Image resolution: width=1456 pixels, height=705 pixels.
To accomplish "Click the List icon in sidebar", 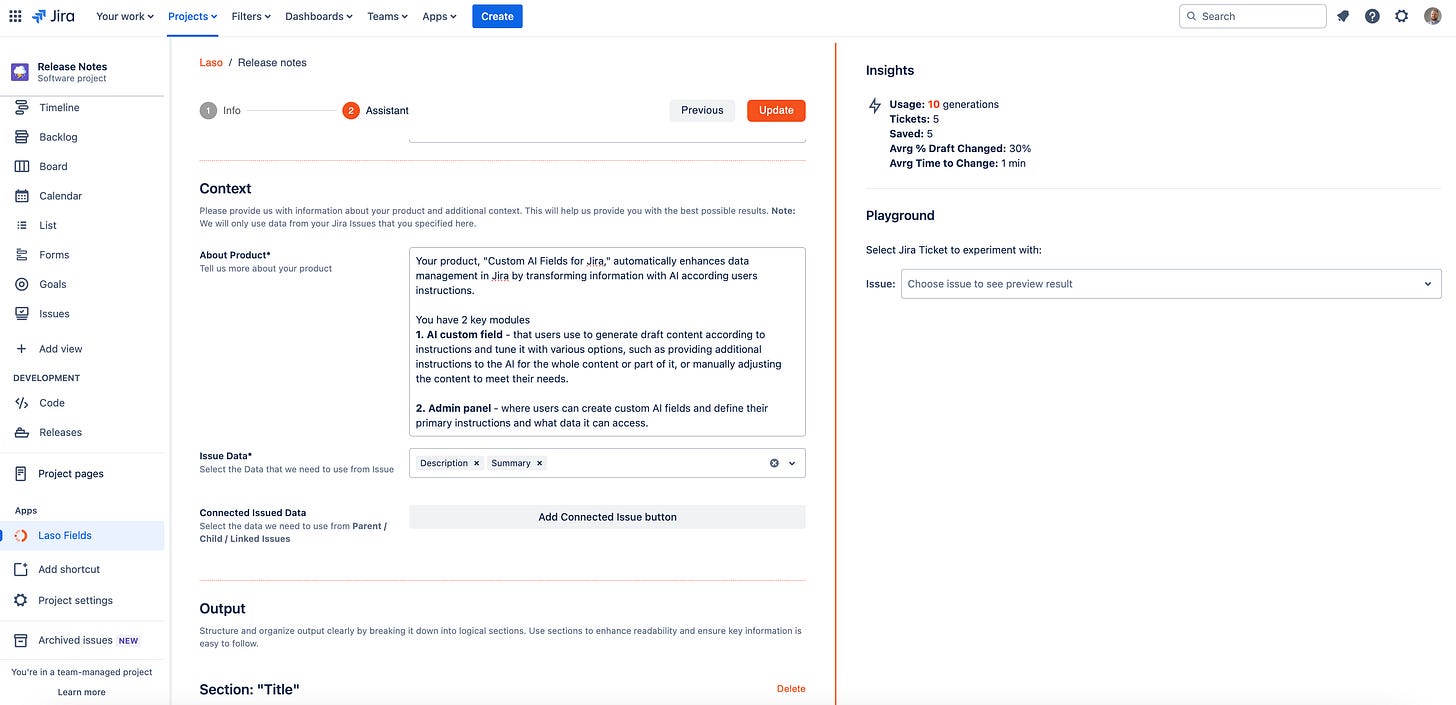I will [21, 226].
